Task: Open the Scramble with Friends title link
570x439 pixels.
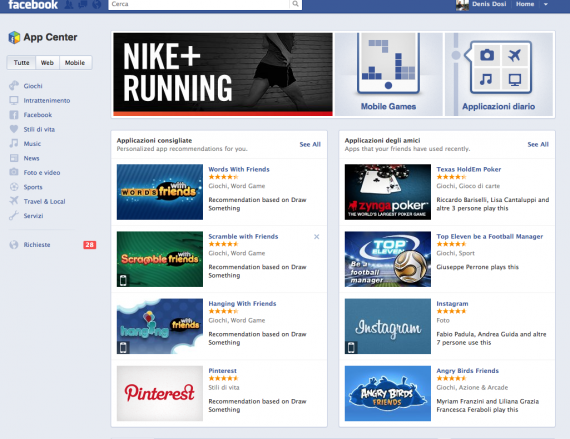Action: [243, 236]
